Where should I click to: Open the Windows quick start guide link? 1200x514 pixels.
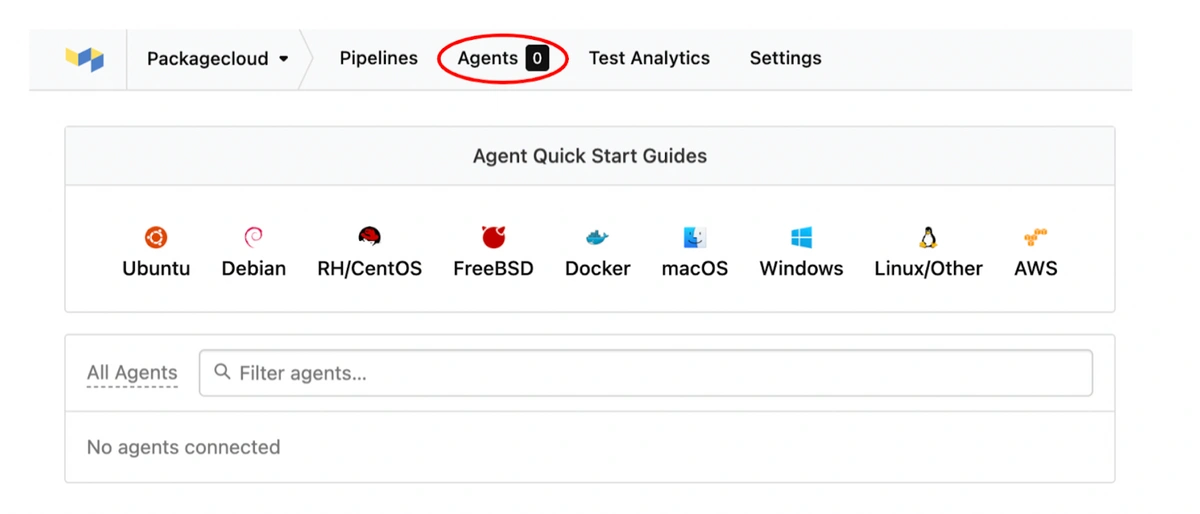(801, 268)
